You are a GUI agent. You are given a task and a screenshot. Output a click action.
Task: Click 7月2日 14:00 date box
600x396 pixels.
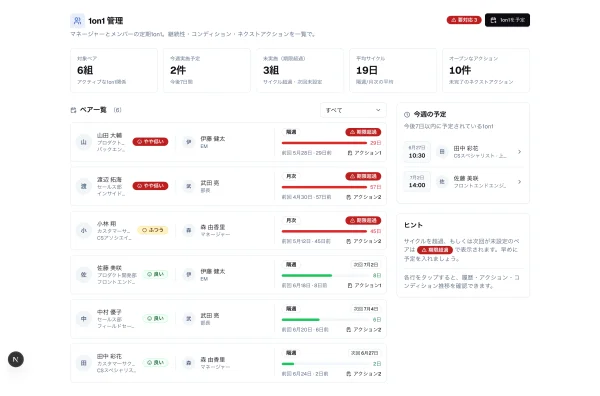(417, 182)
